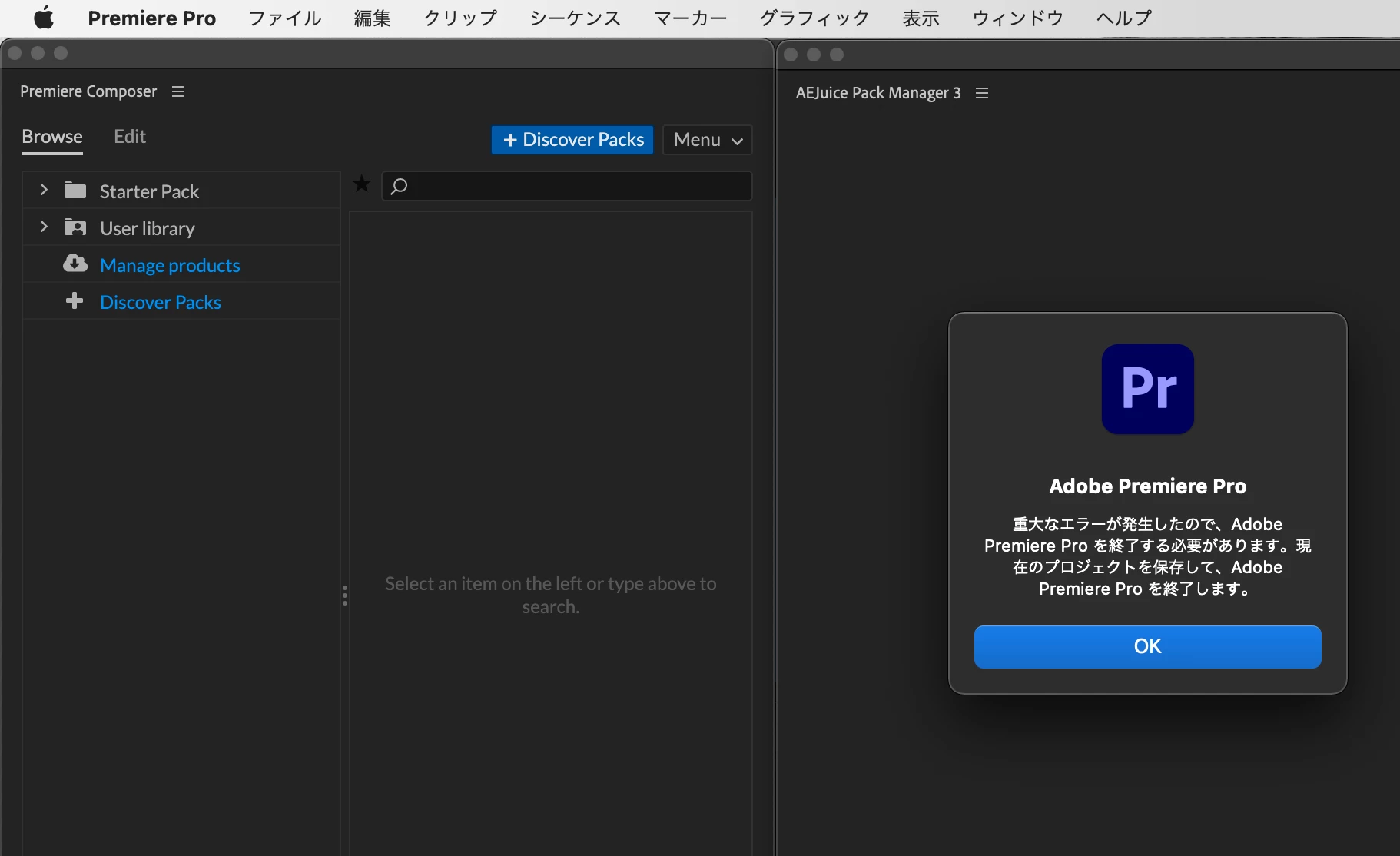Expand the Starter Pack folder chevron
1400x856 pixels.
coord(44,190)
